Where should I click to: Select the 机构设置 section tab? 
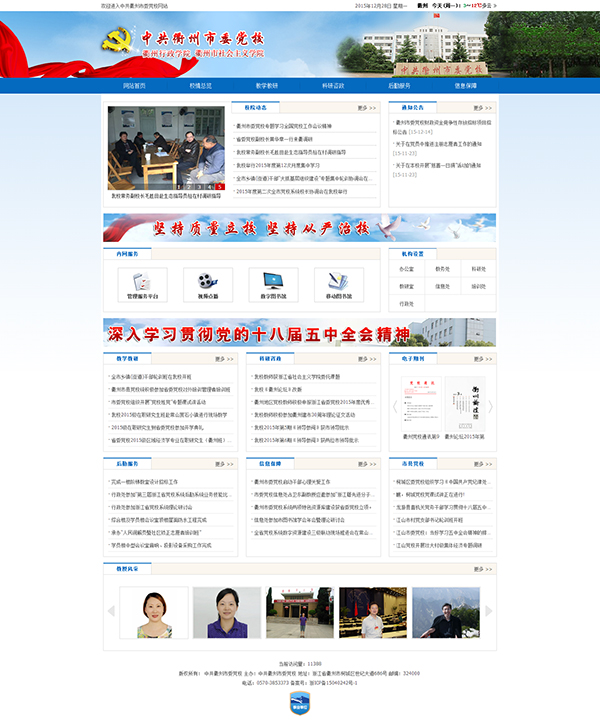pyautogui.click(x=413, y=254)
